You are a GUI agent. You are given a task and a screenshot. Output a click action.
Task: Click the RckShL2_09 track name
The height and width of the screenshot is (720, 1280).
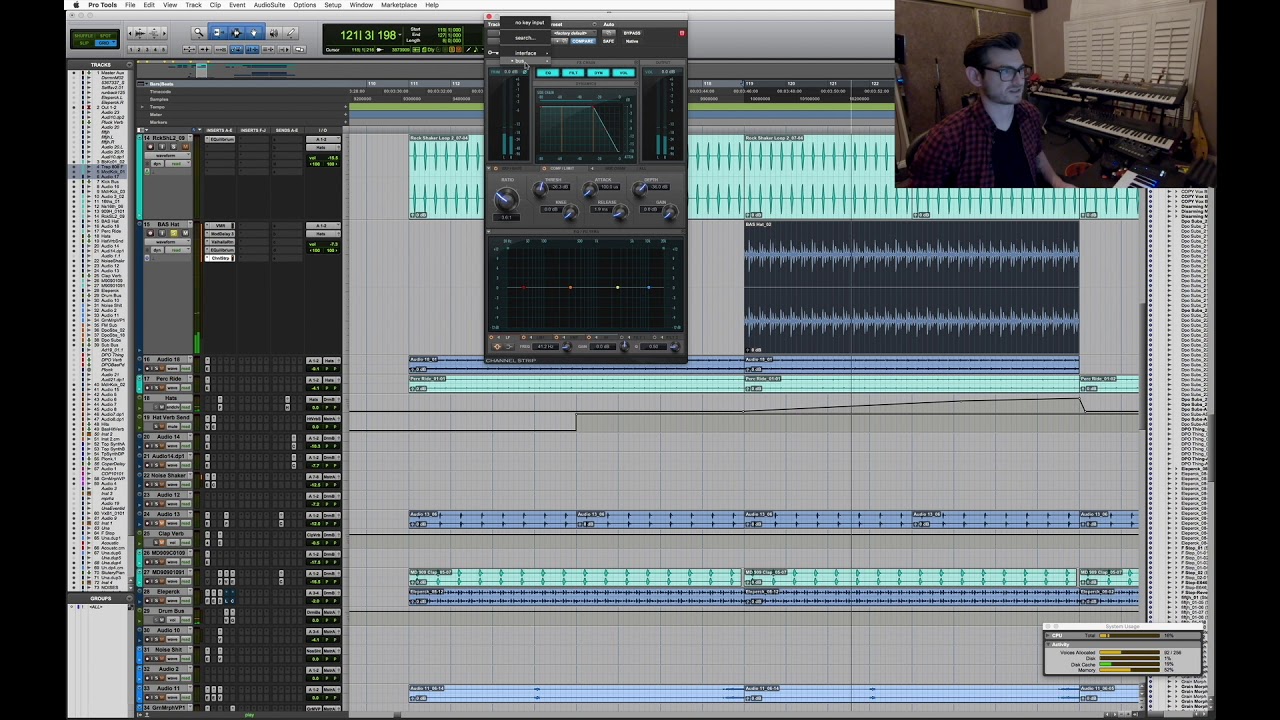tap(169, 138)
